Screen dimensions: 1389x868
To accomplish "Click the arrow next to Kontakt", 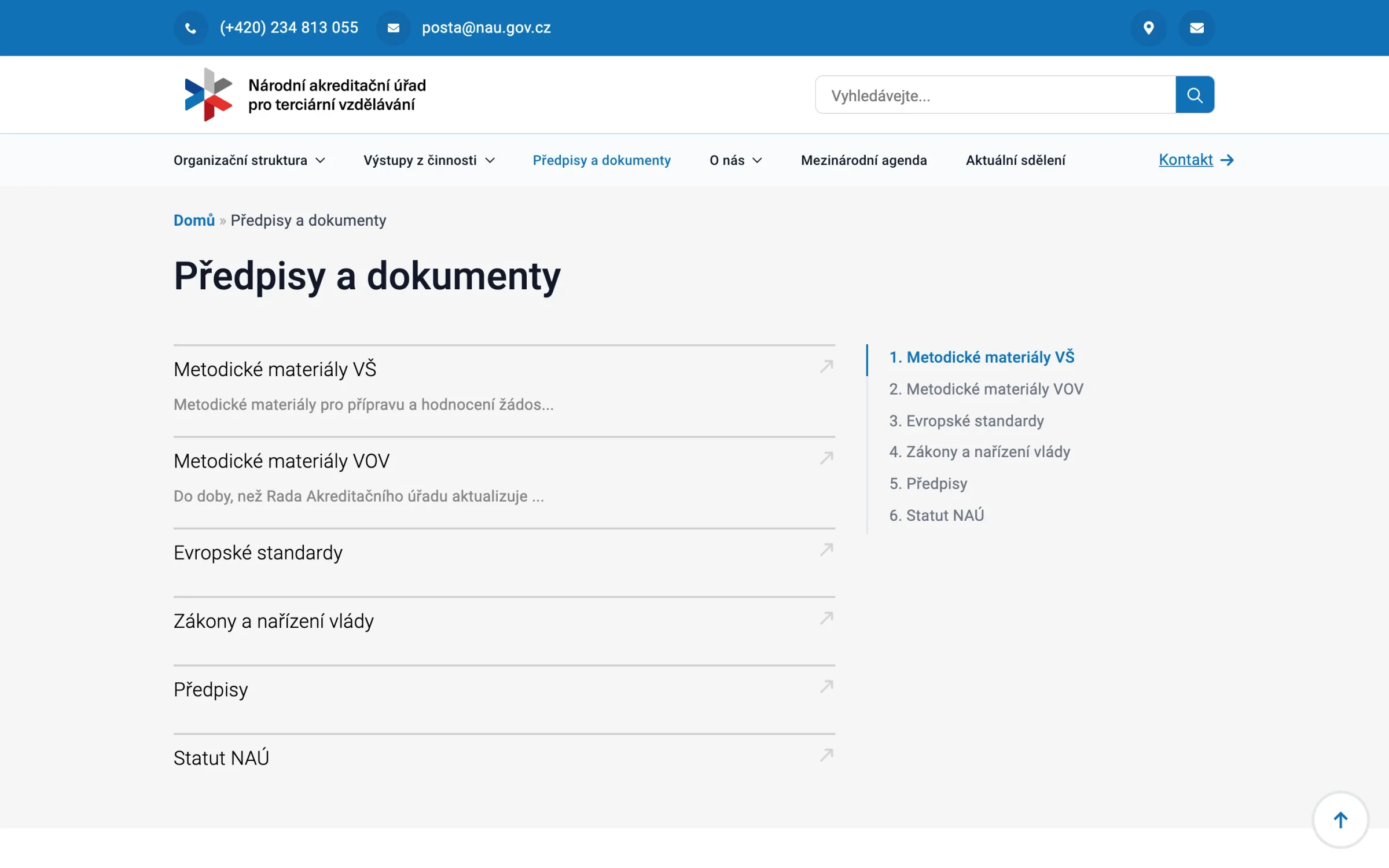I will 1227,160.
